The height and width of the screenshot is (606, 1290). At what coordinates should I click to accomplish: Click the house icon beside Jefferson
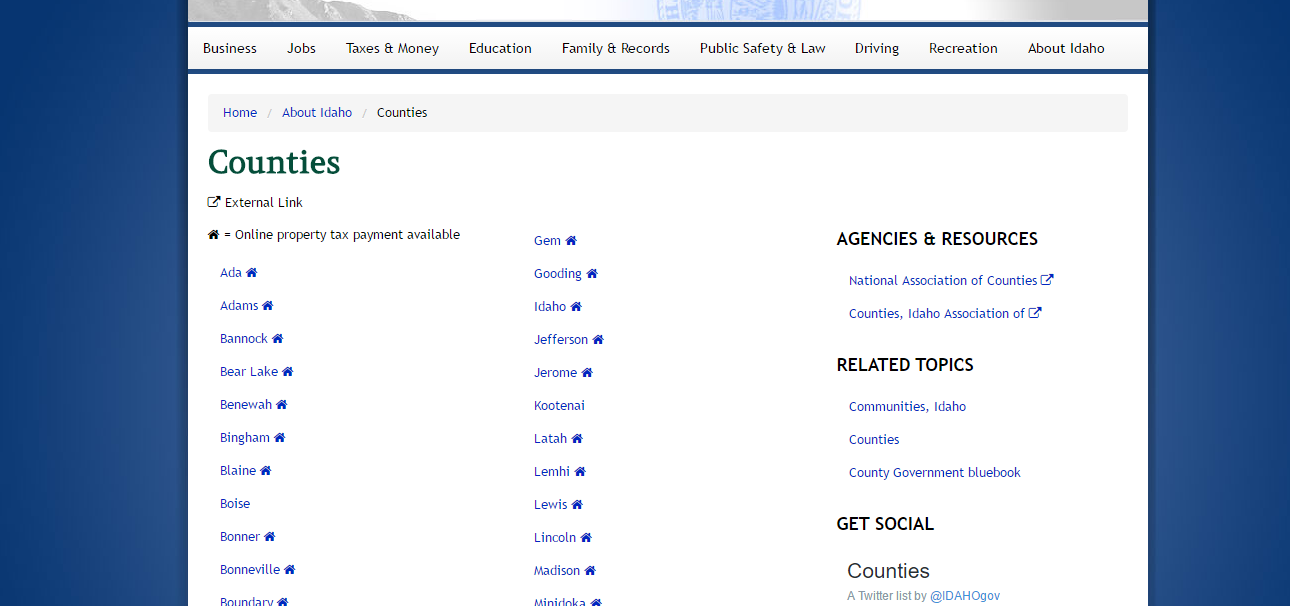tap(598, 340)
